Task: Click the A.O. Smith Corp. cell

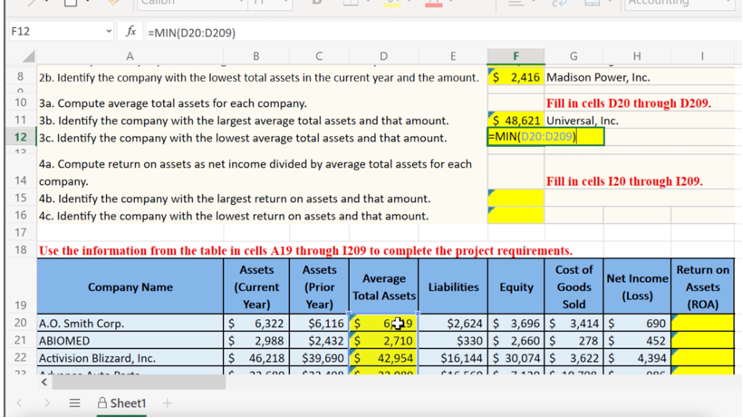Action: (x=130, y=323)
